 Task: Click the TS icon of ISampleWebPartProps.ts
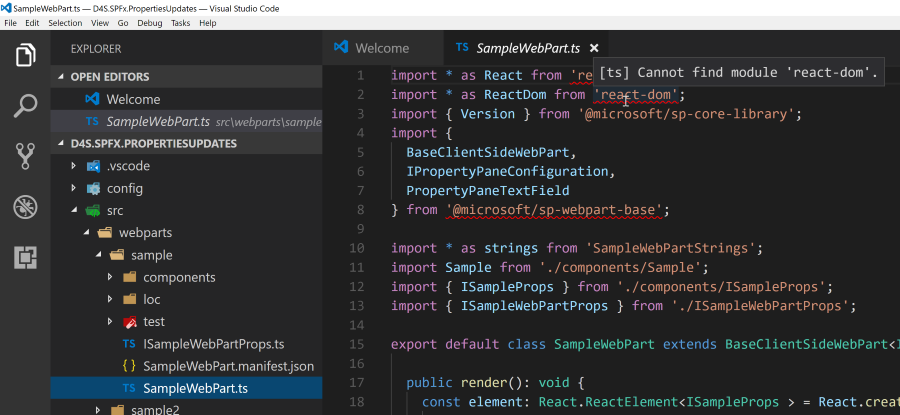coord(129,344)
